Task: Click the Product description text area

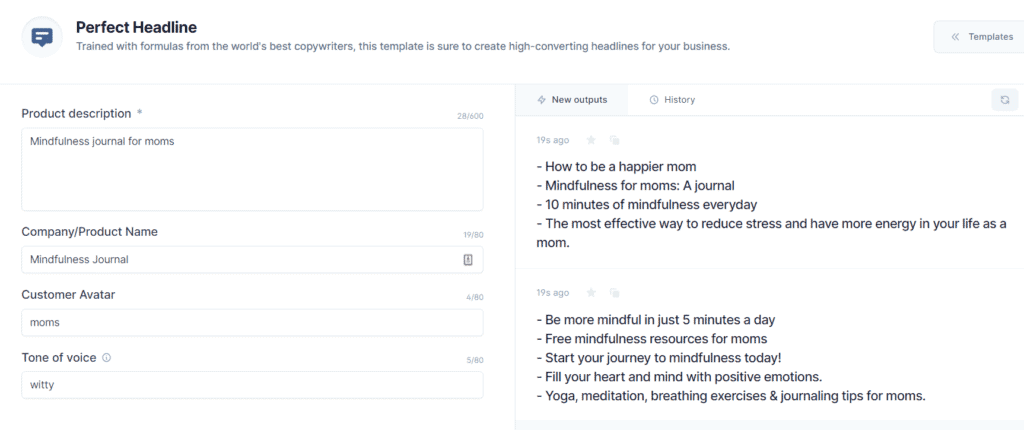Action: tap(252, 169)
